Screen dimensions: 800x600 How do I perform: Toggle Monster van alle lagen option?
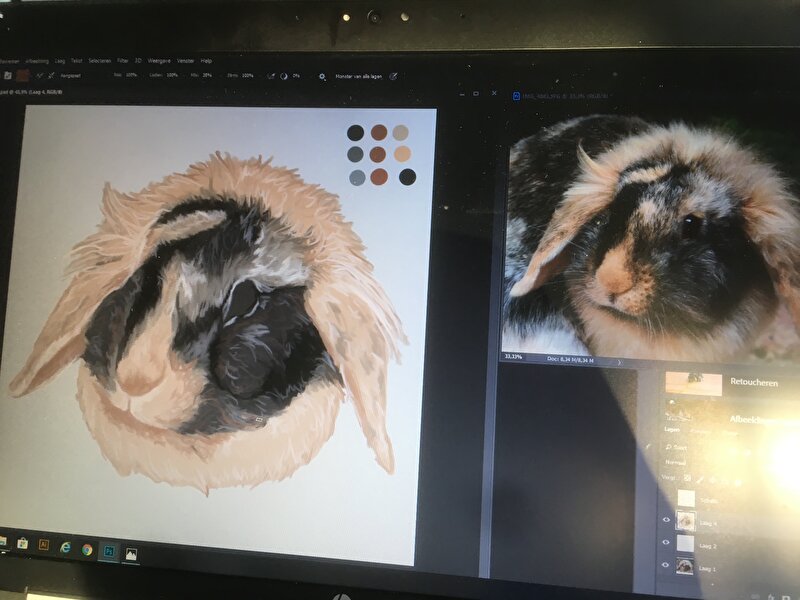(x=359, y=77)
